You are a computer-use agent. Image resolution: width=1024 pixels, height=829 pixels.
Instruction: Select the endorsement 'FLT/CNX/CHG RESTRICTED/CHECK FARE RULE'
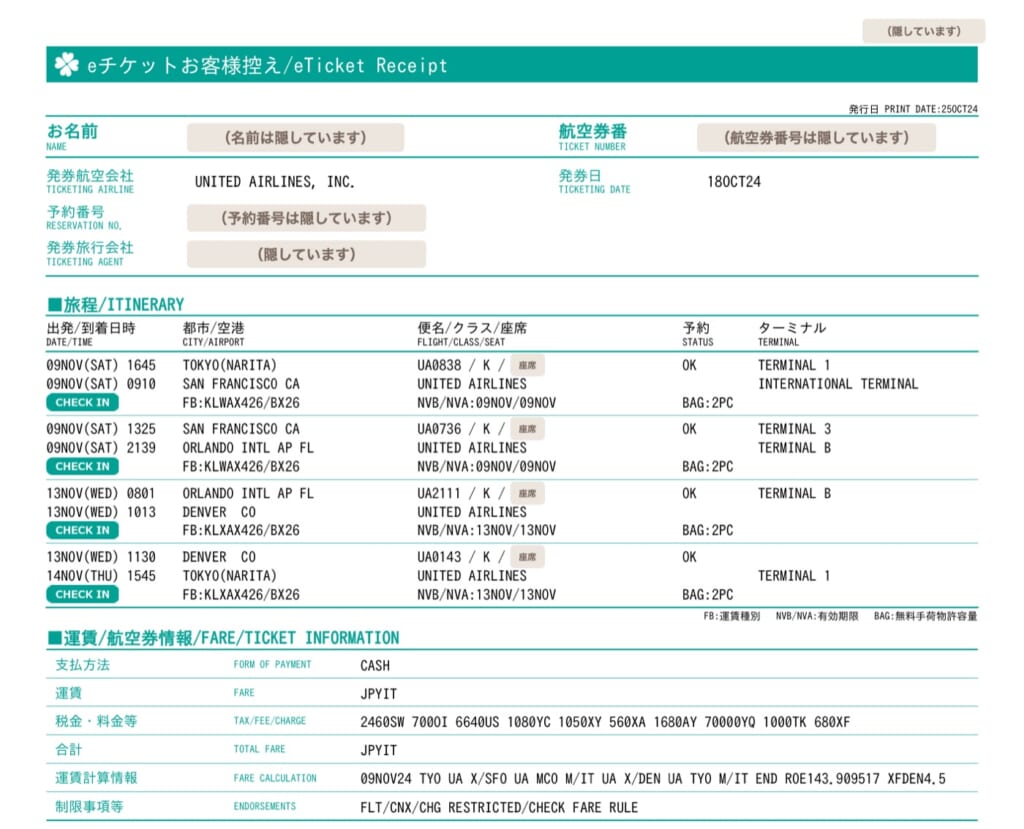(x=499, y=807)
